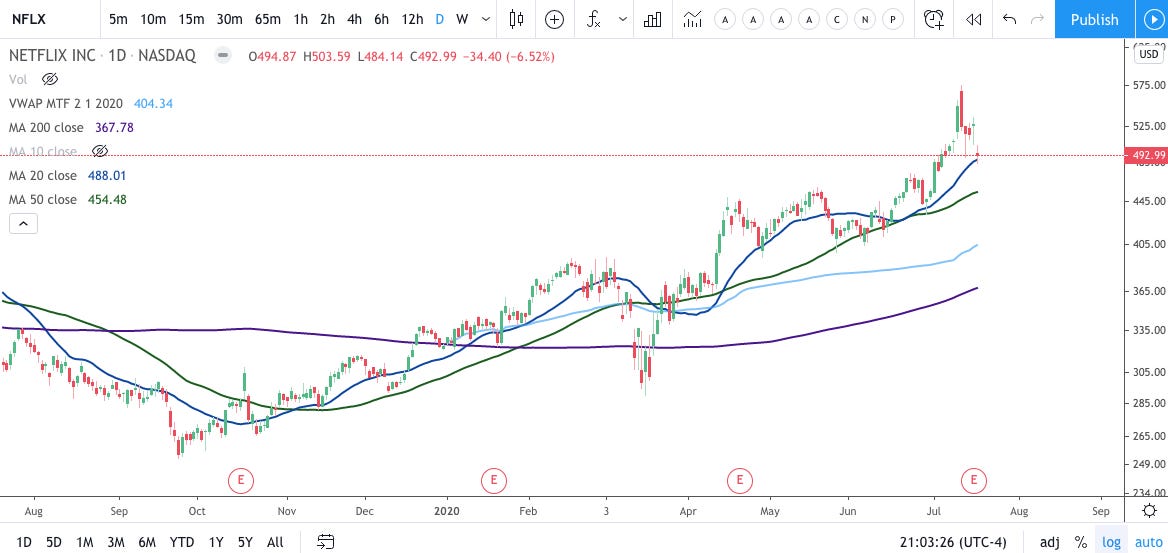The width and height of the screenshot is (1168, 553).
Task: Open the January earnings E marker
Action: pos(493,481)
